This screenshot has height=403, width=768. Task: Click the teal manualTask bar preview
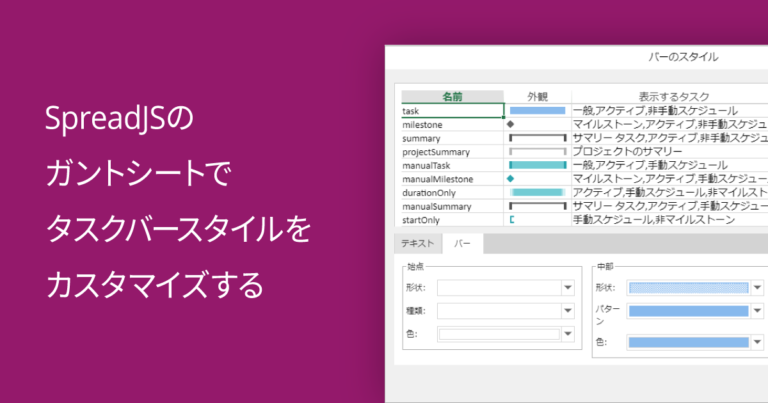pyautogui.click(x=537, y=166)
